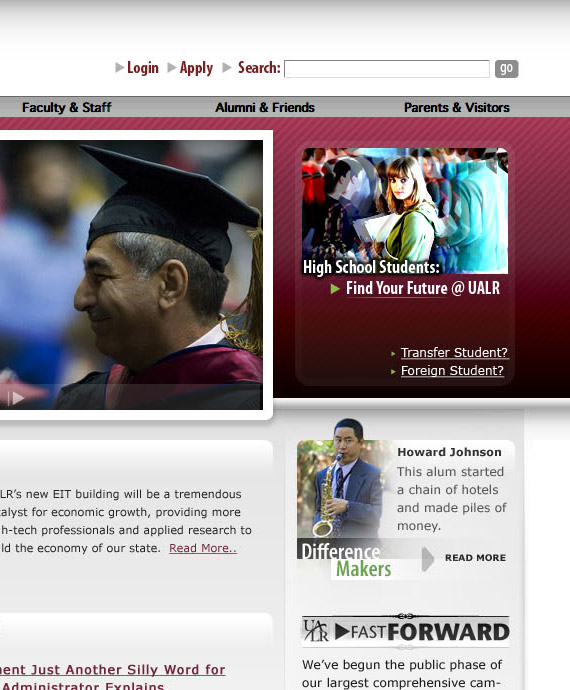Open the Transfer Student? link
This screenshot has height=690, width=570.
[x=454, y=352]
